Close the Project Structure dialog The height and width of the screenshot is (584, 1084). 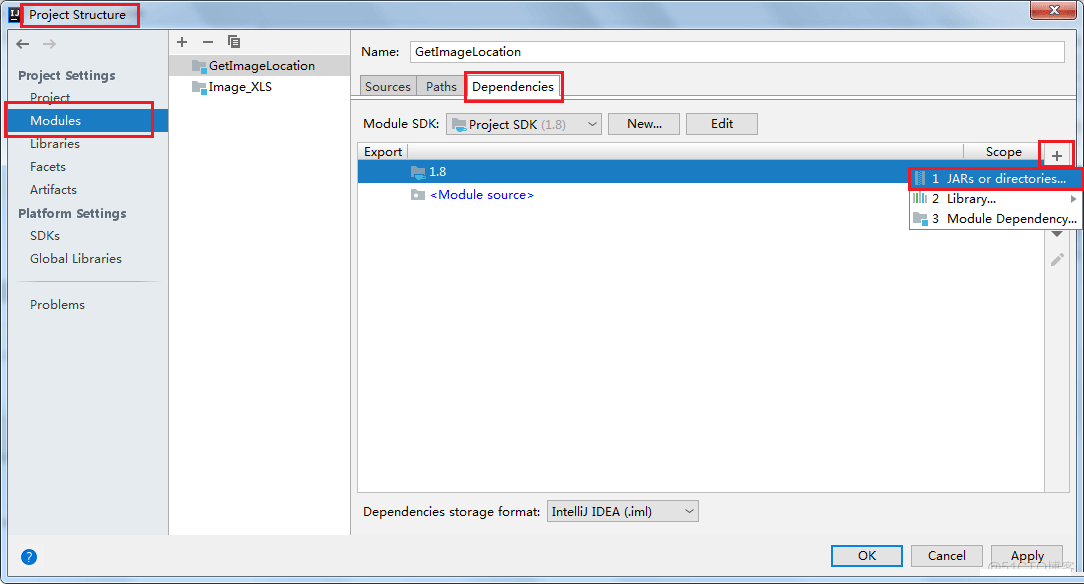click(x=1054, y=10)
